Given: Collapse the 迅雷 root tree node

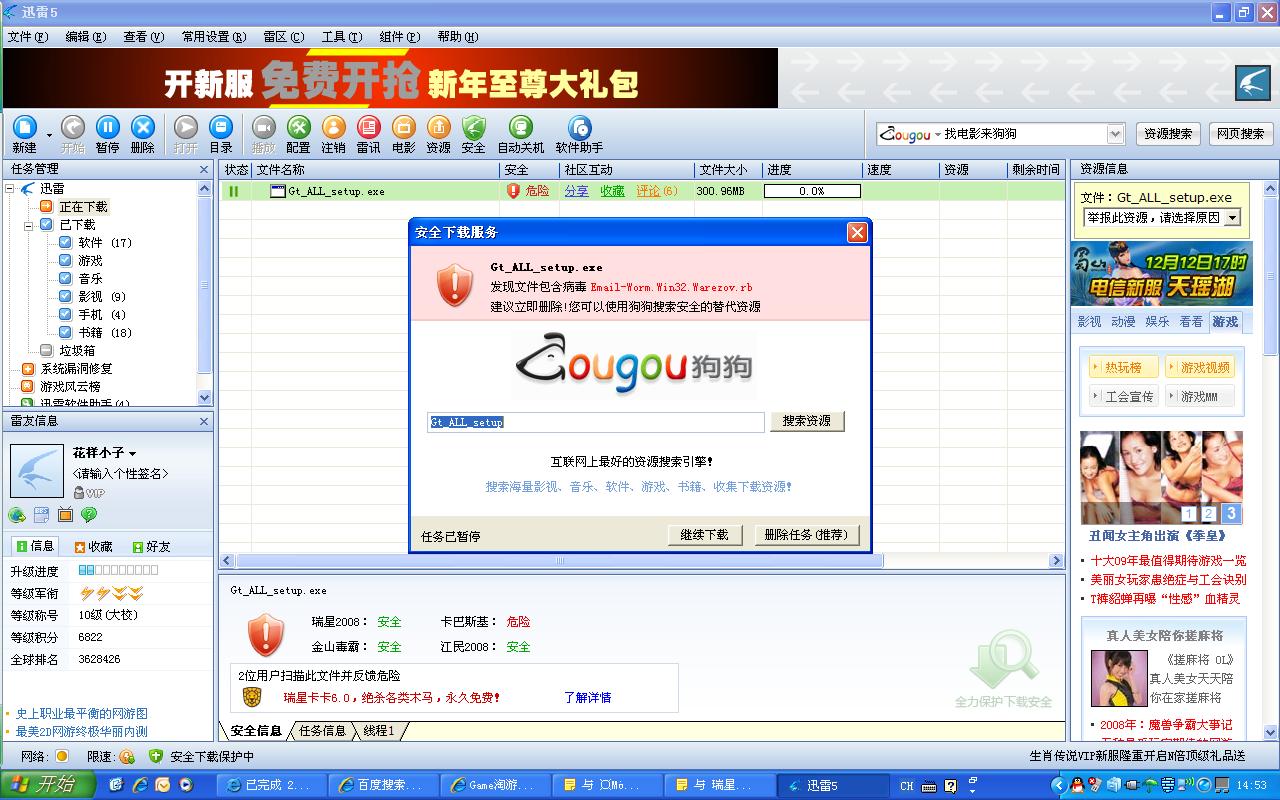Looking at the screenshot, I should (10, 188).
